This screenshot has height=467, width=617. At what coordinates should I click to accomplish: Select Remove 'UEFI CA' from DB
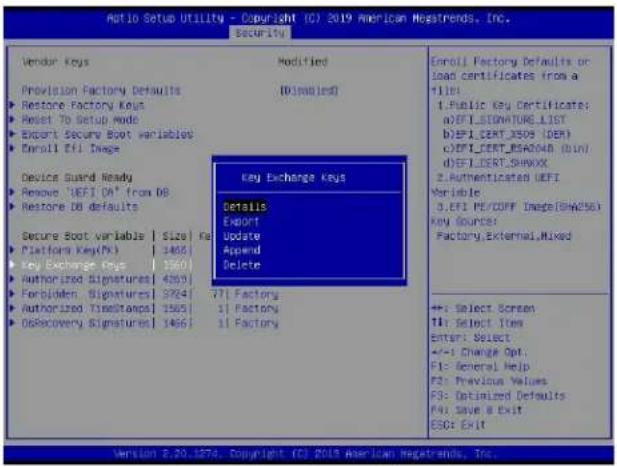(x=95, y=192)
